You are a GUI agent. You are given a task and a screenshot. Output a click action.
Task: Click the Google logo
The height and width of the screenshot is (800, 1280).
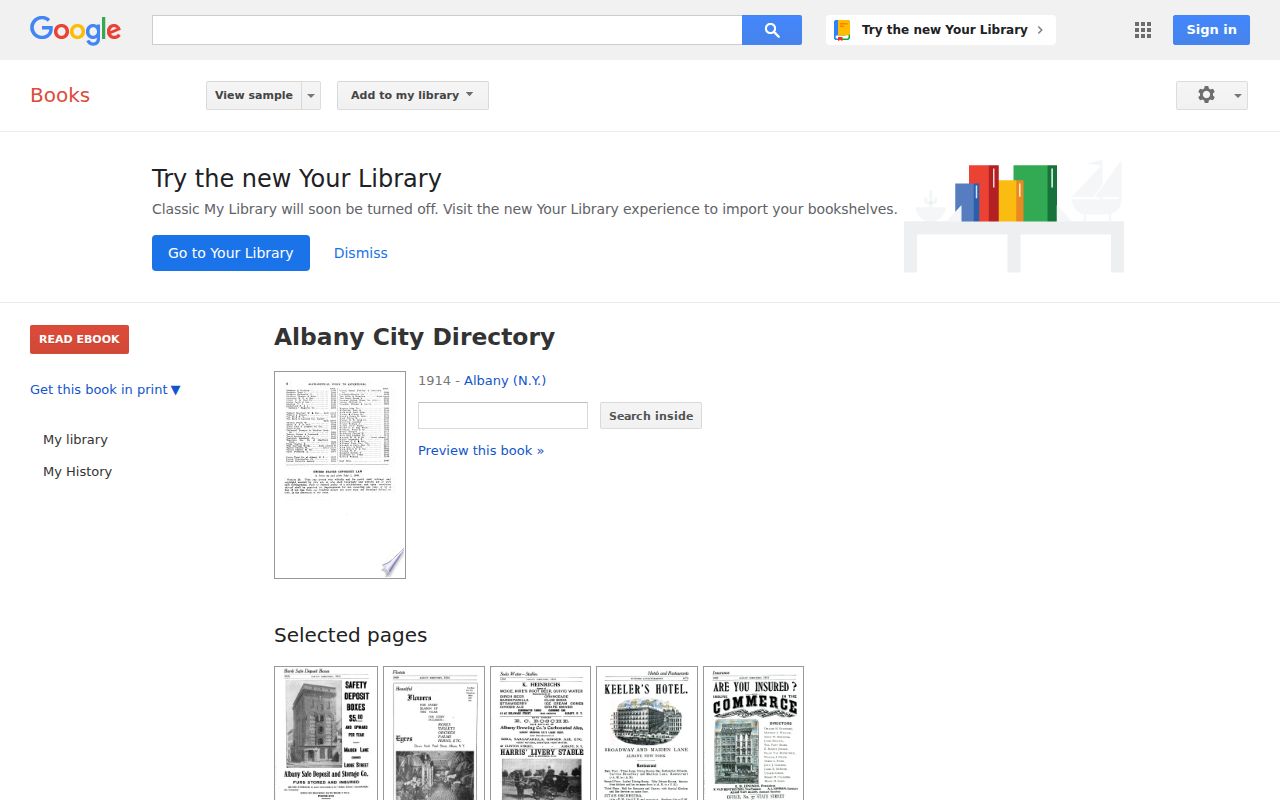75,30
